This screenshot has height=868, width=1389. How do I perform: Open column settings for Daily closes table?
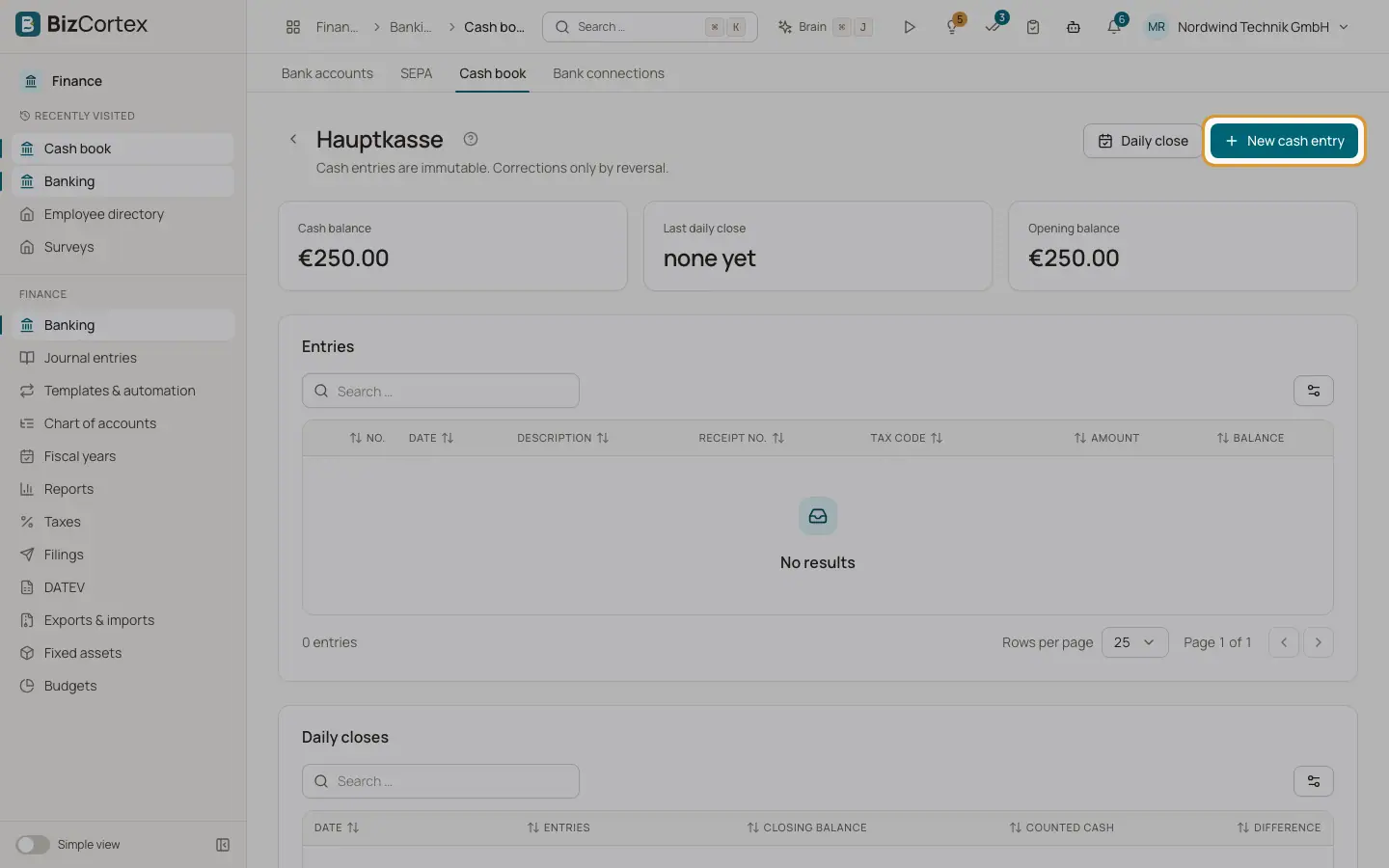(1314, 781)
